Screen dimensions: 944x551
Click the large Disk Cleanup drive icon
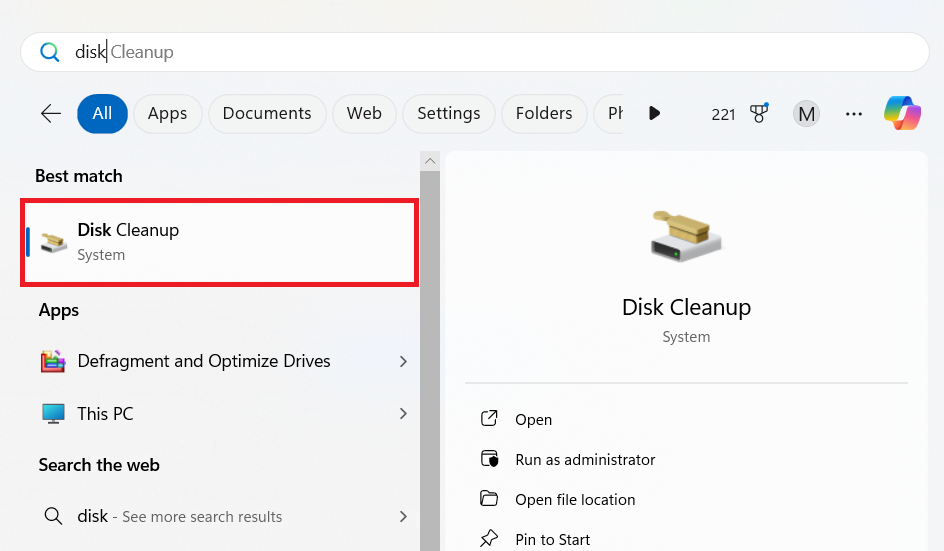(x=686, y=235)
